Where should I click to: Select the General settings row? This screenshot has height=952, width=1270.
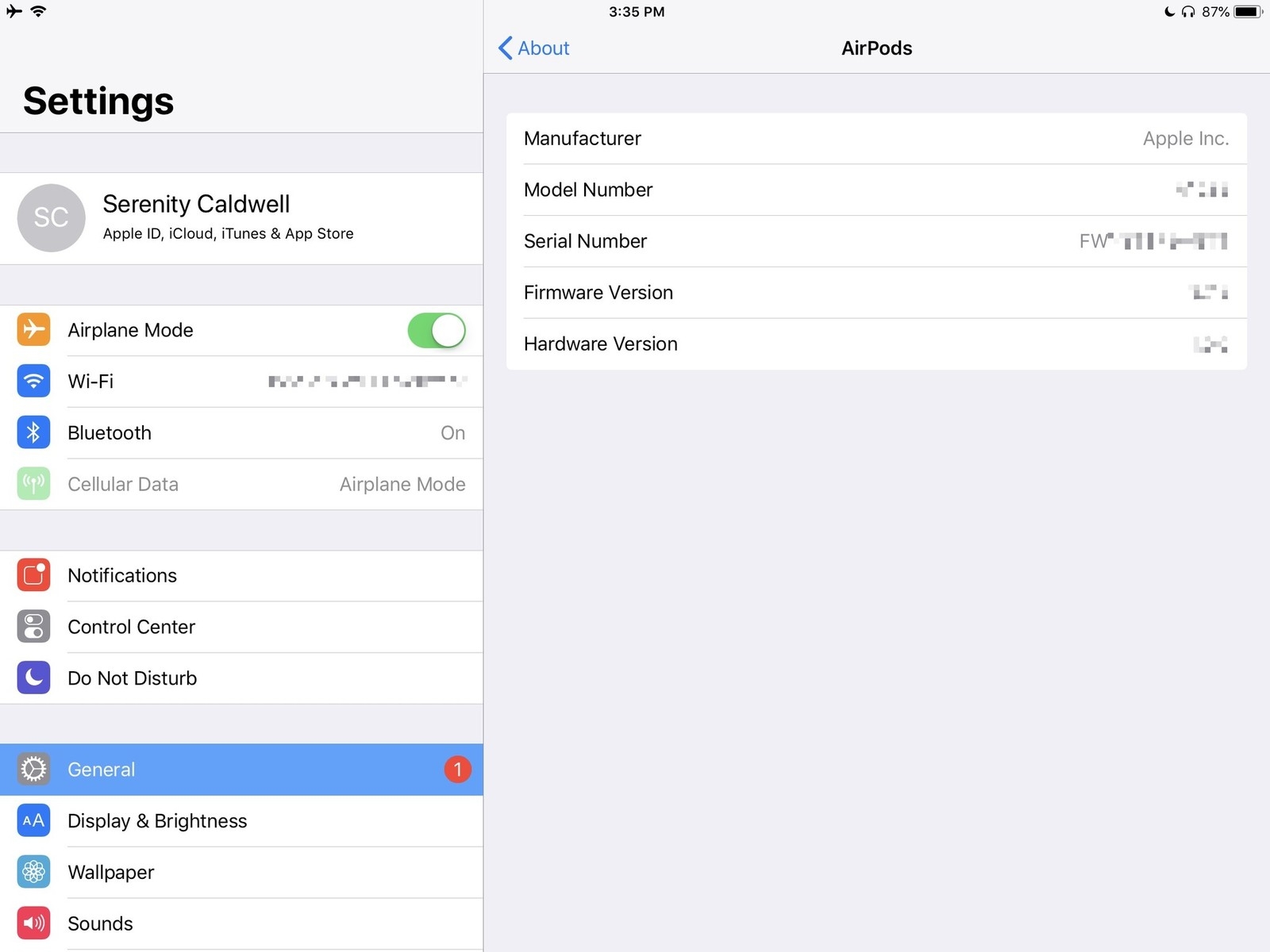241,769
